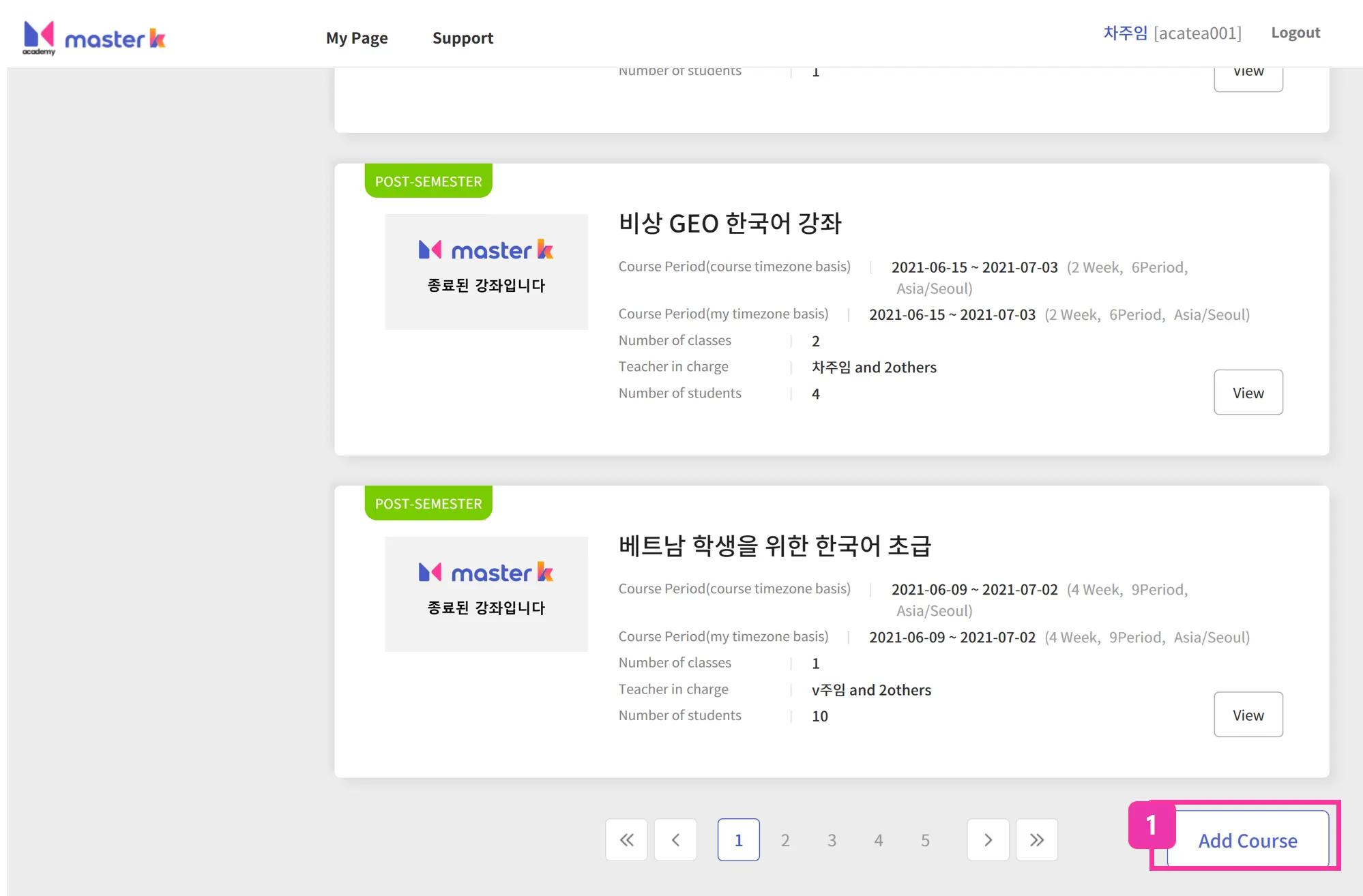The image size is (1363, 896).
Task: Click next page arrow icon
Action: [988, 839]
